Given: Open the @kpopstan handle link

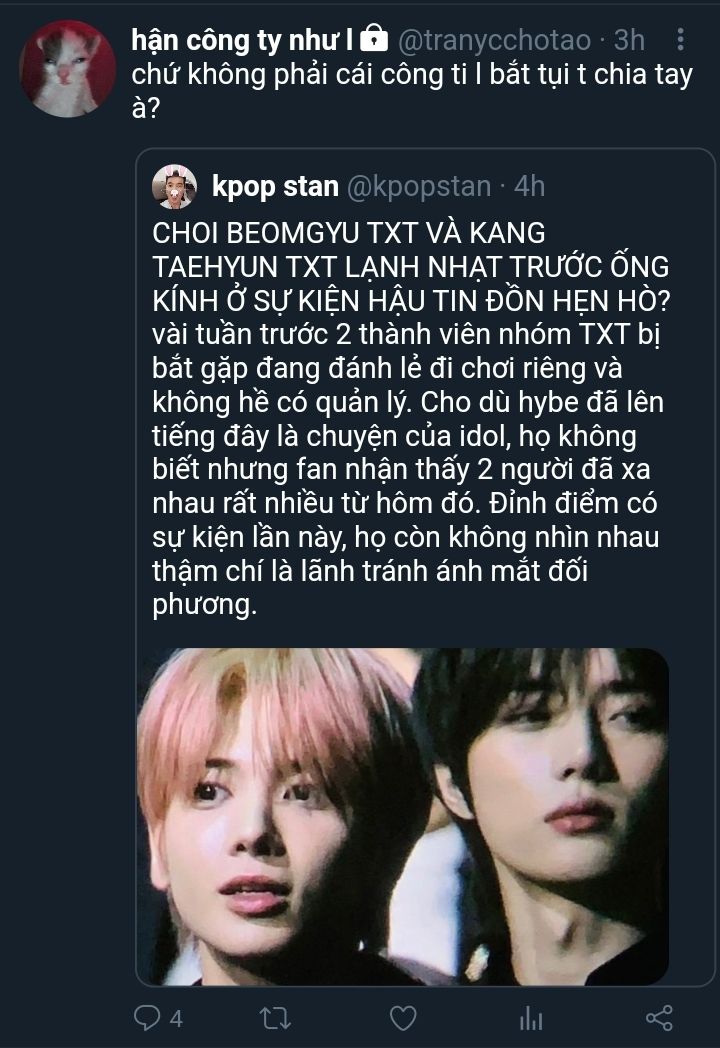Looking at the screenshot, I should point(418,186).
